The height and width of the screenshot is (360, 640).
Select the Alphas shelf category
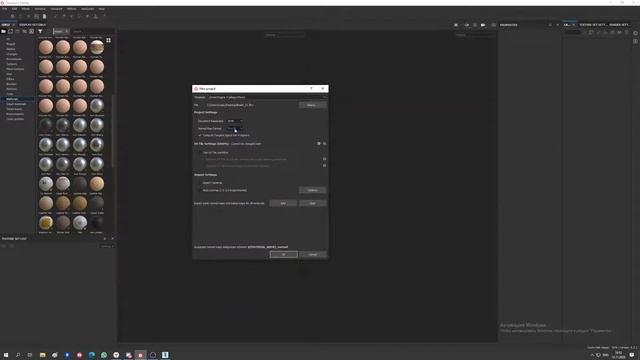pyautogui.click(x=11, y=49)
